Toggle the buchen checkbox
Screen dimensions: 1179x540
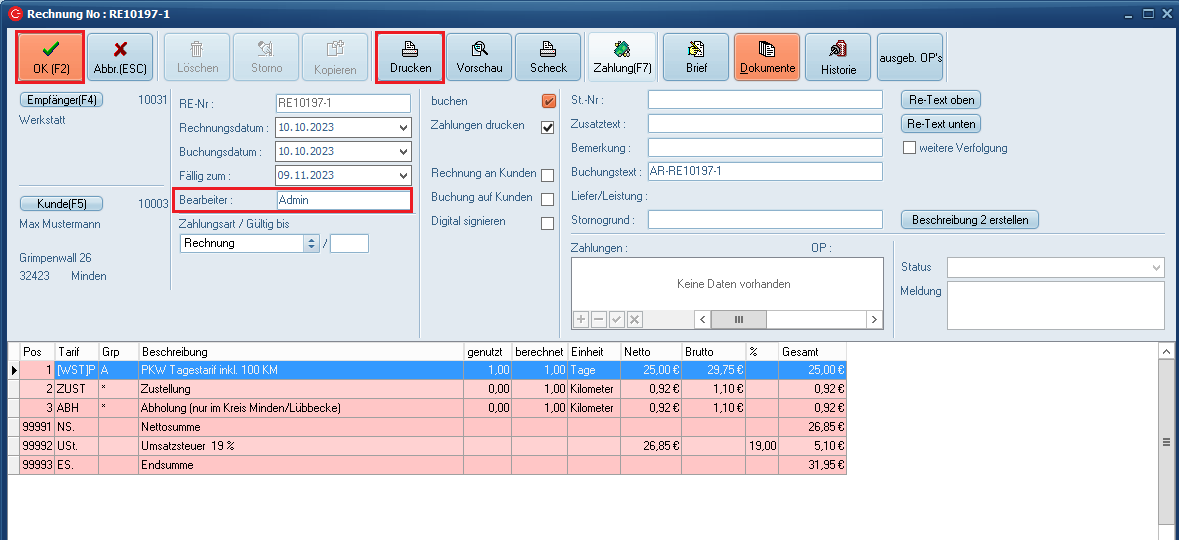coord(548,101)
